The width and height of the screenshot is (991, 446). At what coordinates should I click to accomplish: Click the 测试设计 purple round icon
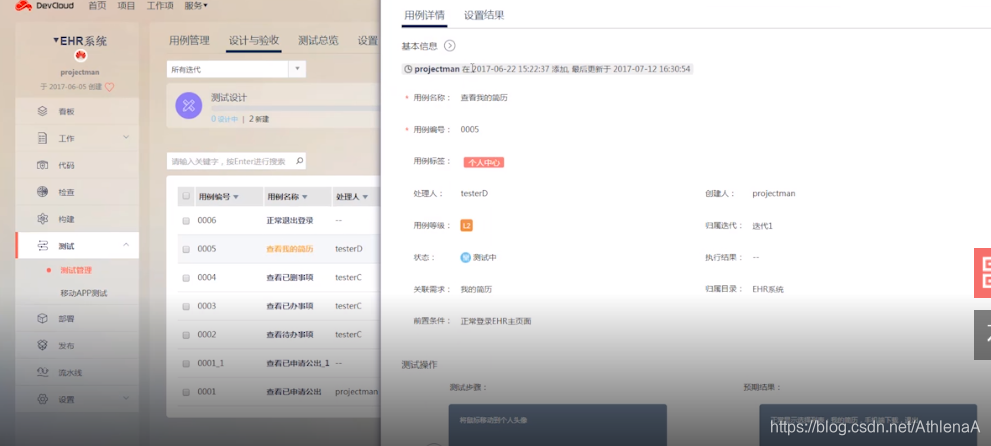pos(188,105)
